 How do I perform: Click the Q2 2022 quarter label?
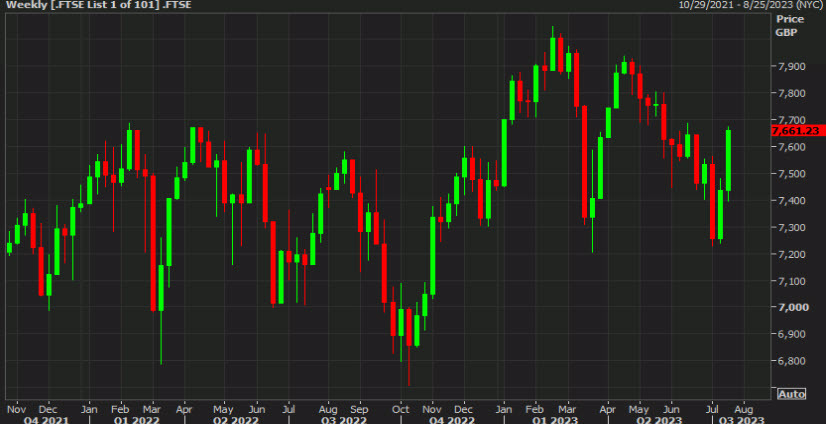[236, 420]
